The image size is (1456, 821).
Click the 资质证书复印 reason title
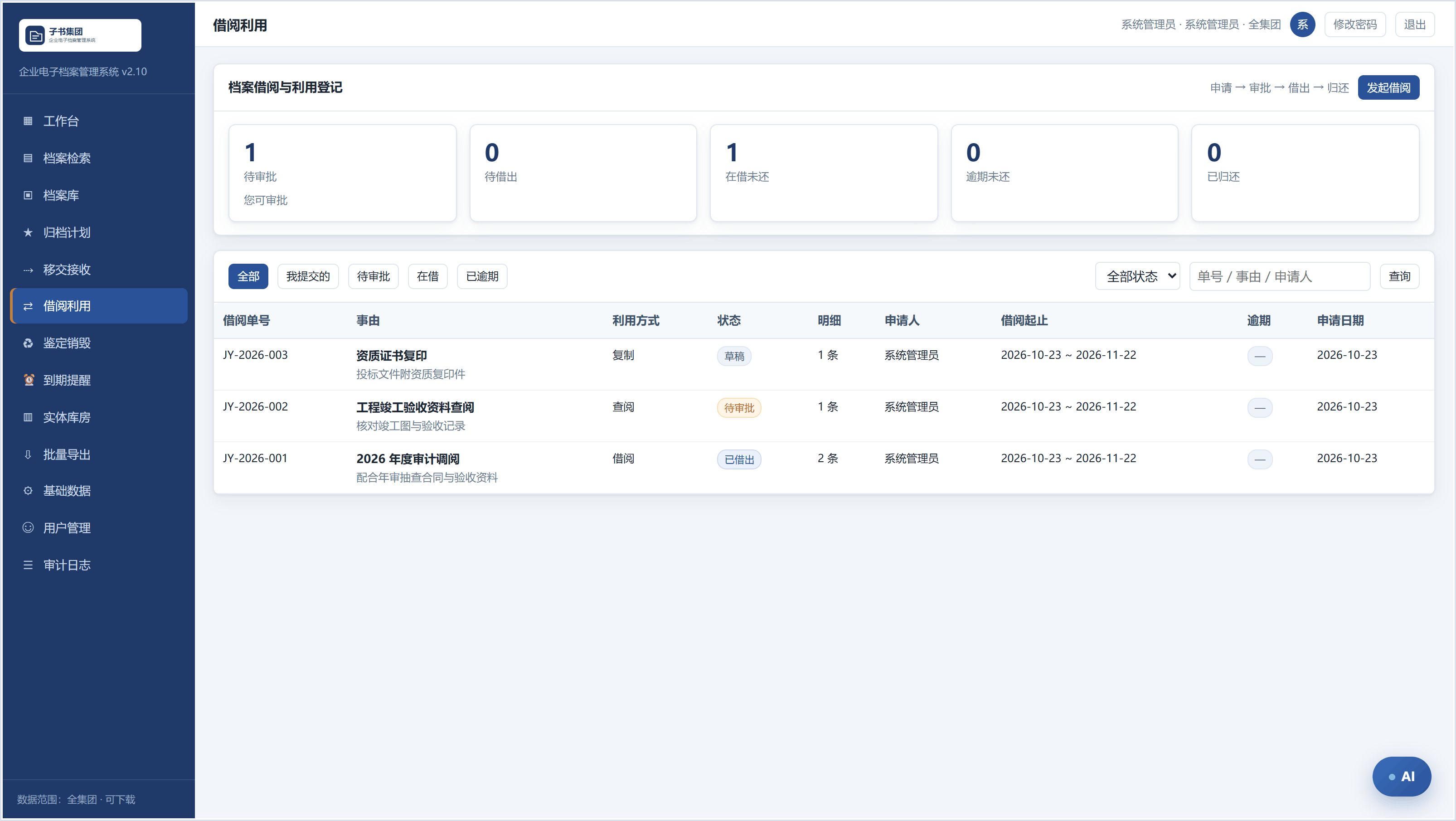point(391,355)
